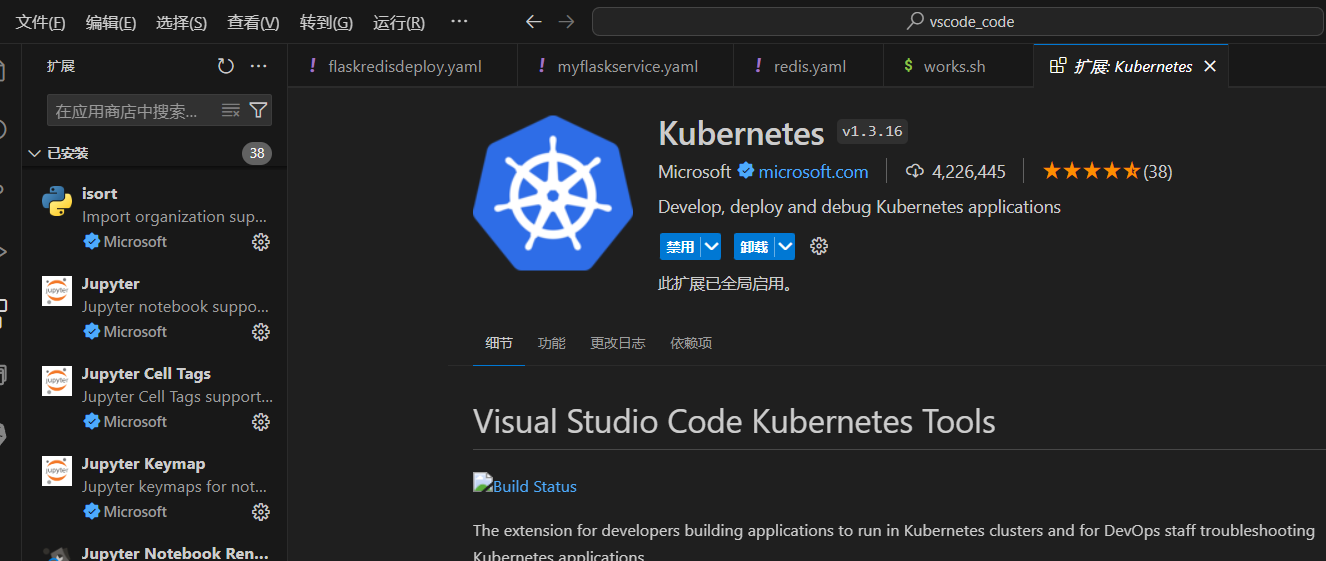Click the install count download icon

914,171
